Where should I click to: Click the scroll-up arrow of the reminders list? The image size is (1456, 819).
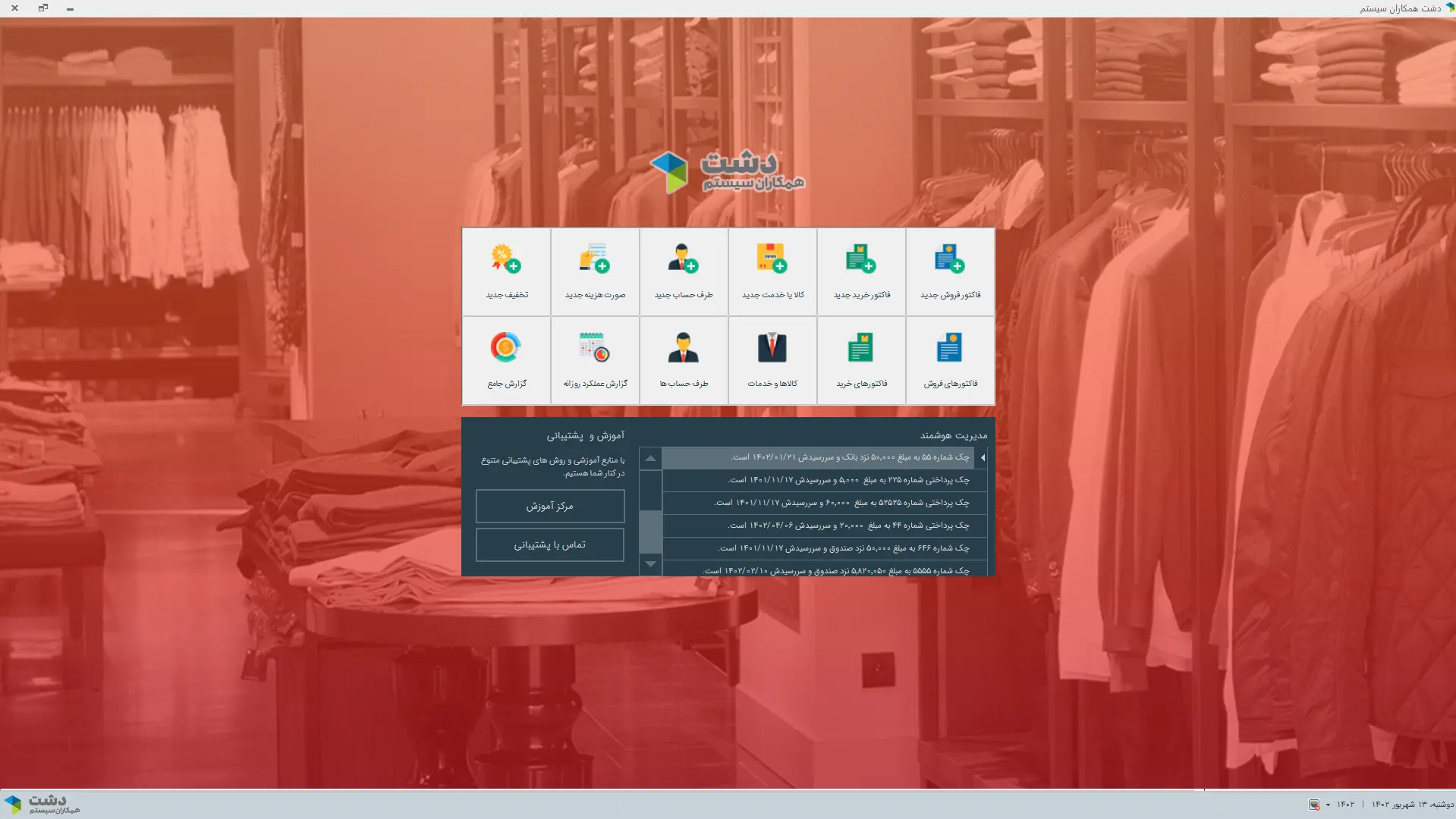(x=650, y=458)
